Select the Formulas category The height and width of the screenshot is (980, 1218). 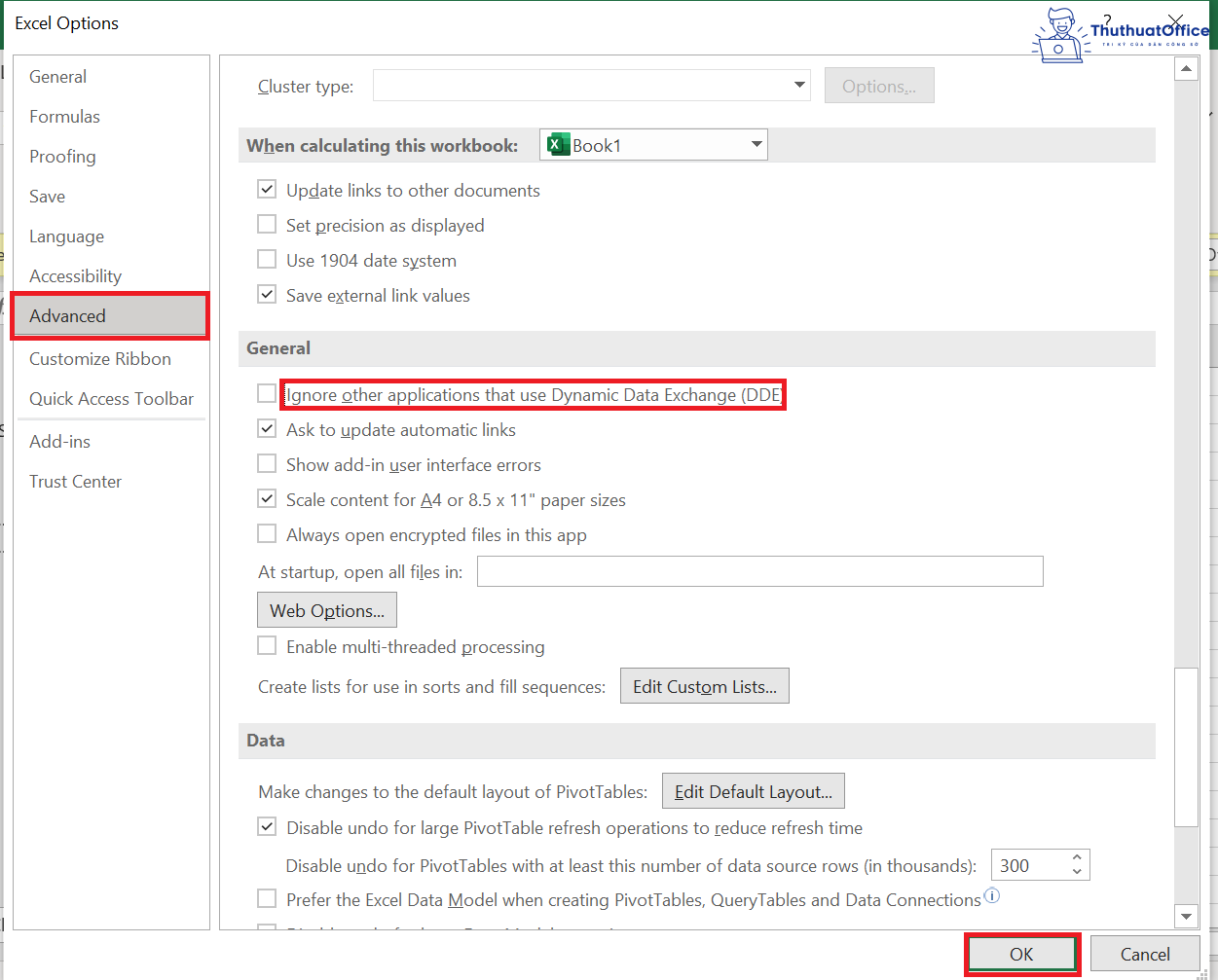point(64,116)
